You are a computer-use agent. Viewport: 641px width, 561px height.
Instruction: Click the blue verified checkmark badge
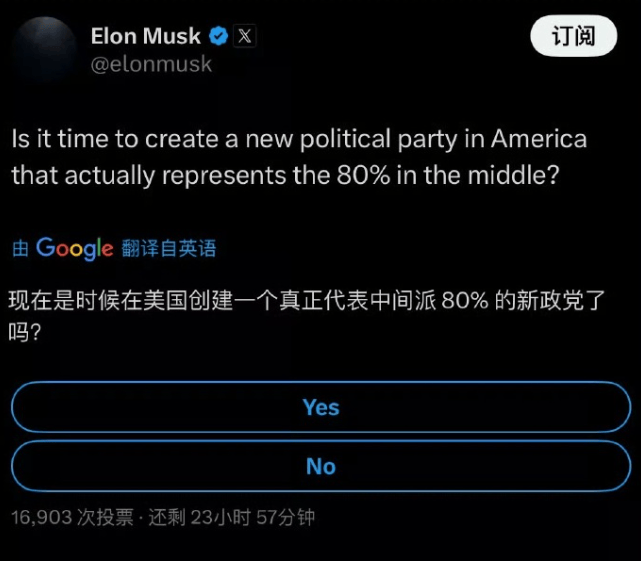(x=219, y=36)
